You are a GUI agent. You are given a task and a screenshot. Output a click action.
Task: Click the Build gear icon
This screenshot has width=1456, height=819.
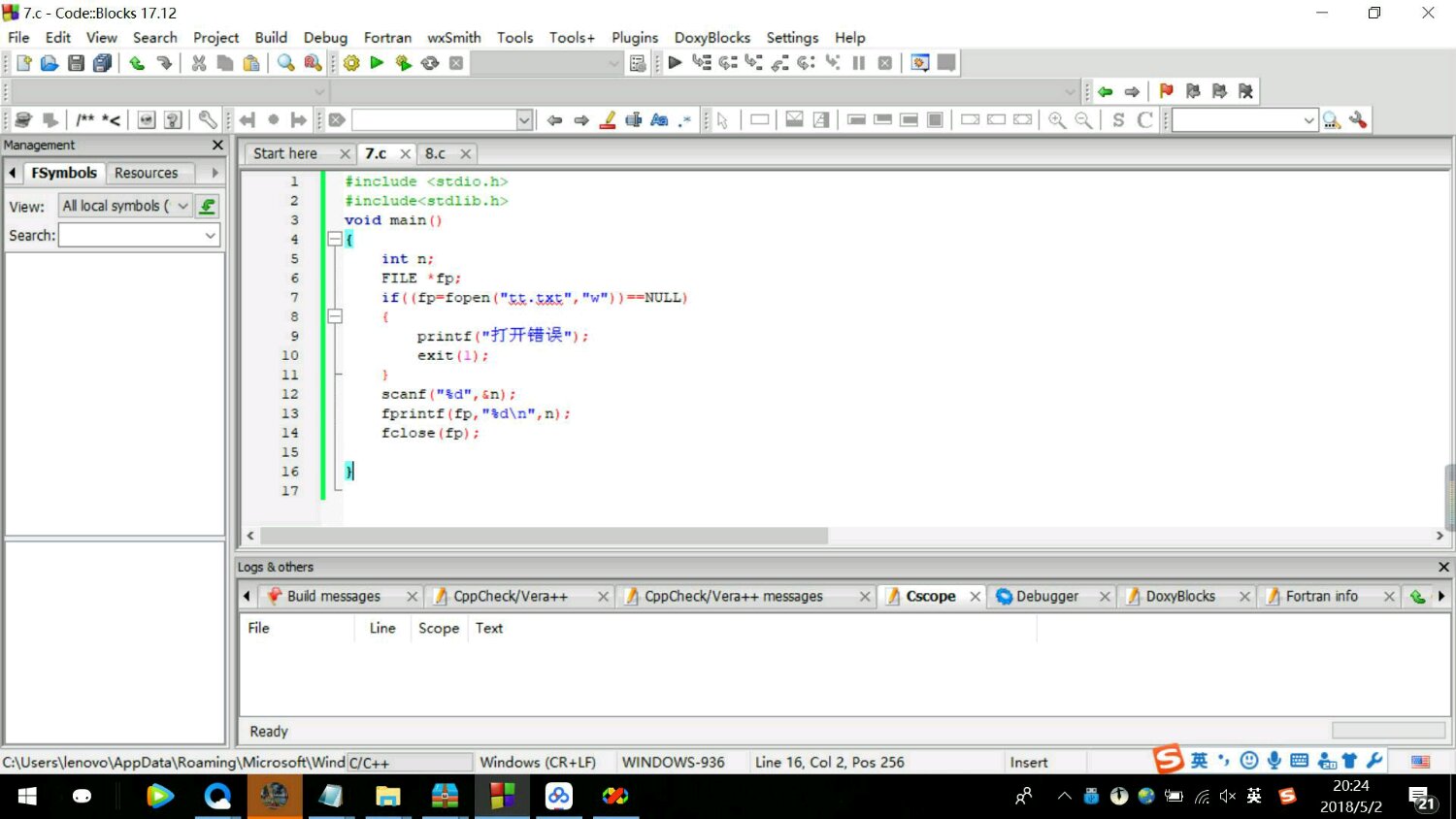[351, 63]
